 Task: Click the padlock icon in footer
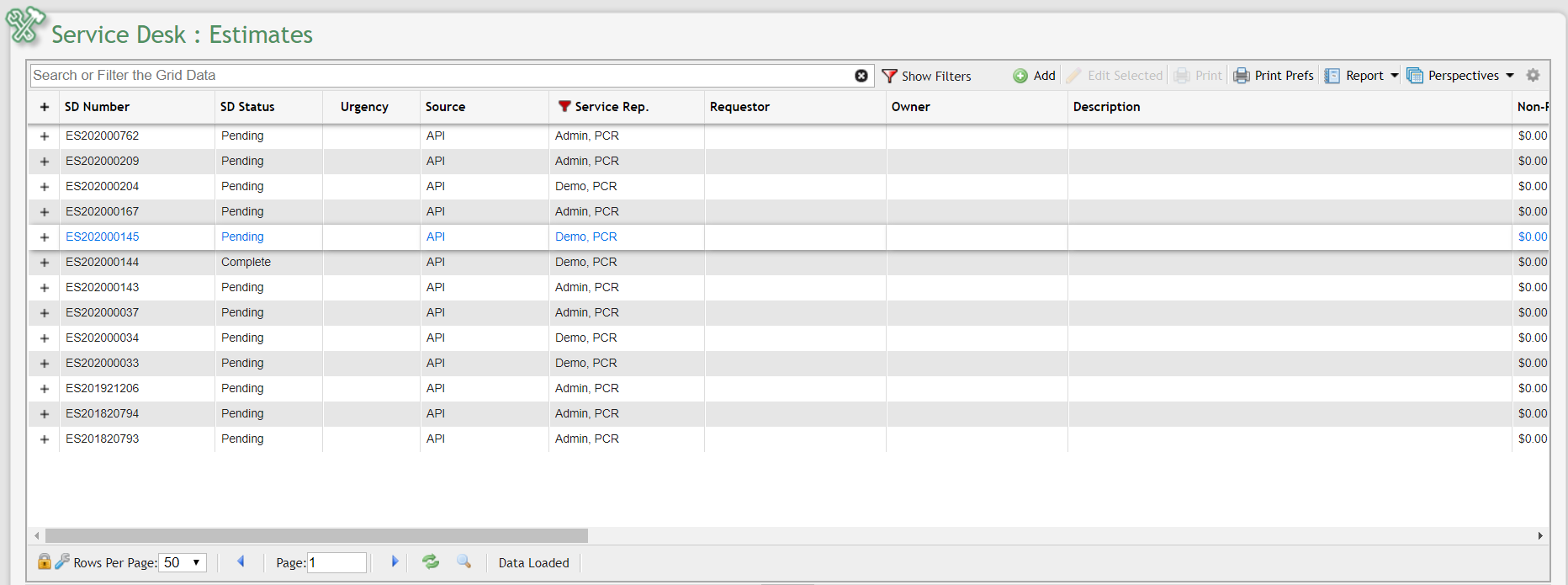(45, 561)
